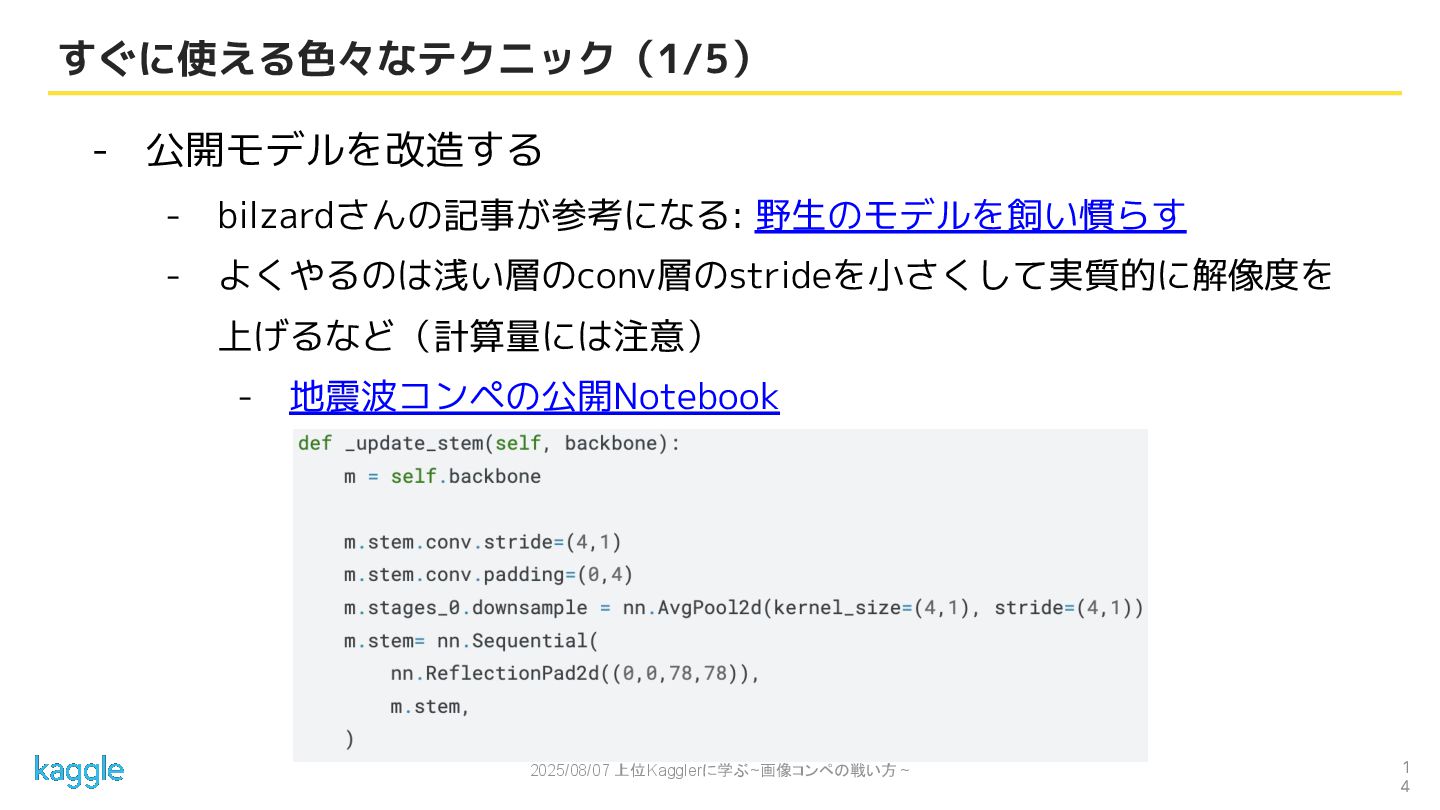The image size is (1440, 810).
Task: Click the code snippet image
Action: (720, 595)
